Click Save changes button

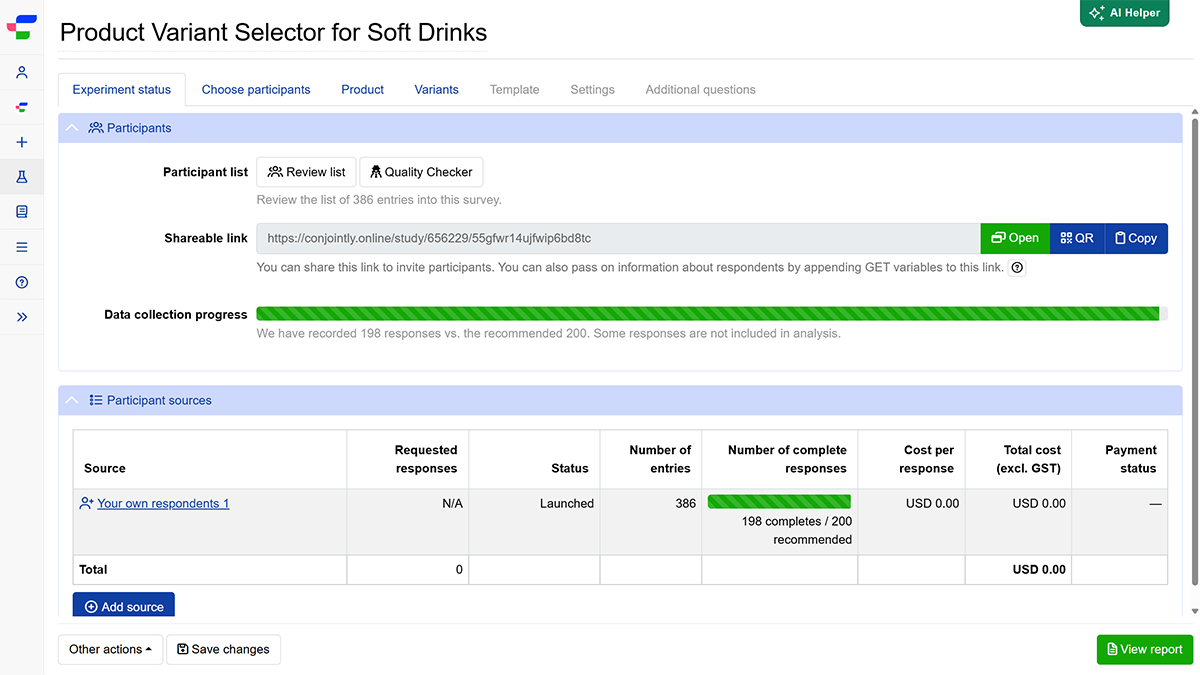click(223, 649)
